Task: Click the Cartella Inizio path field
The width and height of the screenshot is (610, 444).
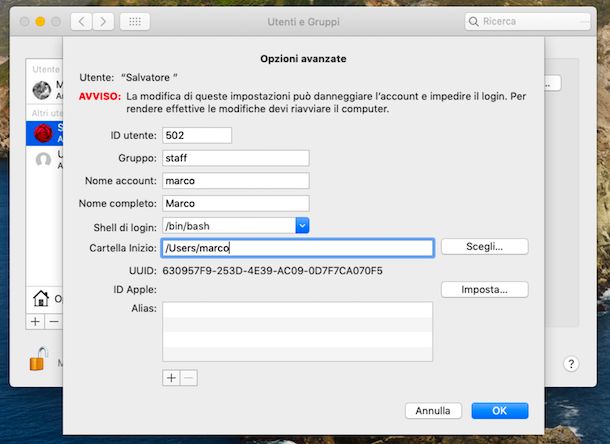Action: click(x=298, y=248)
